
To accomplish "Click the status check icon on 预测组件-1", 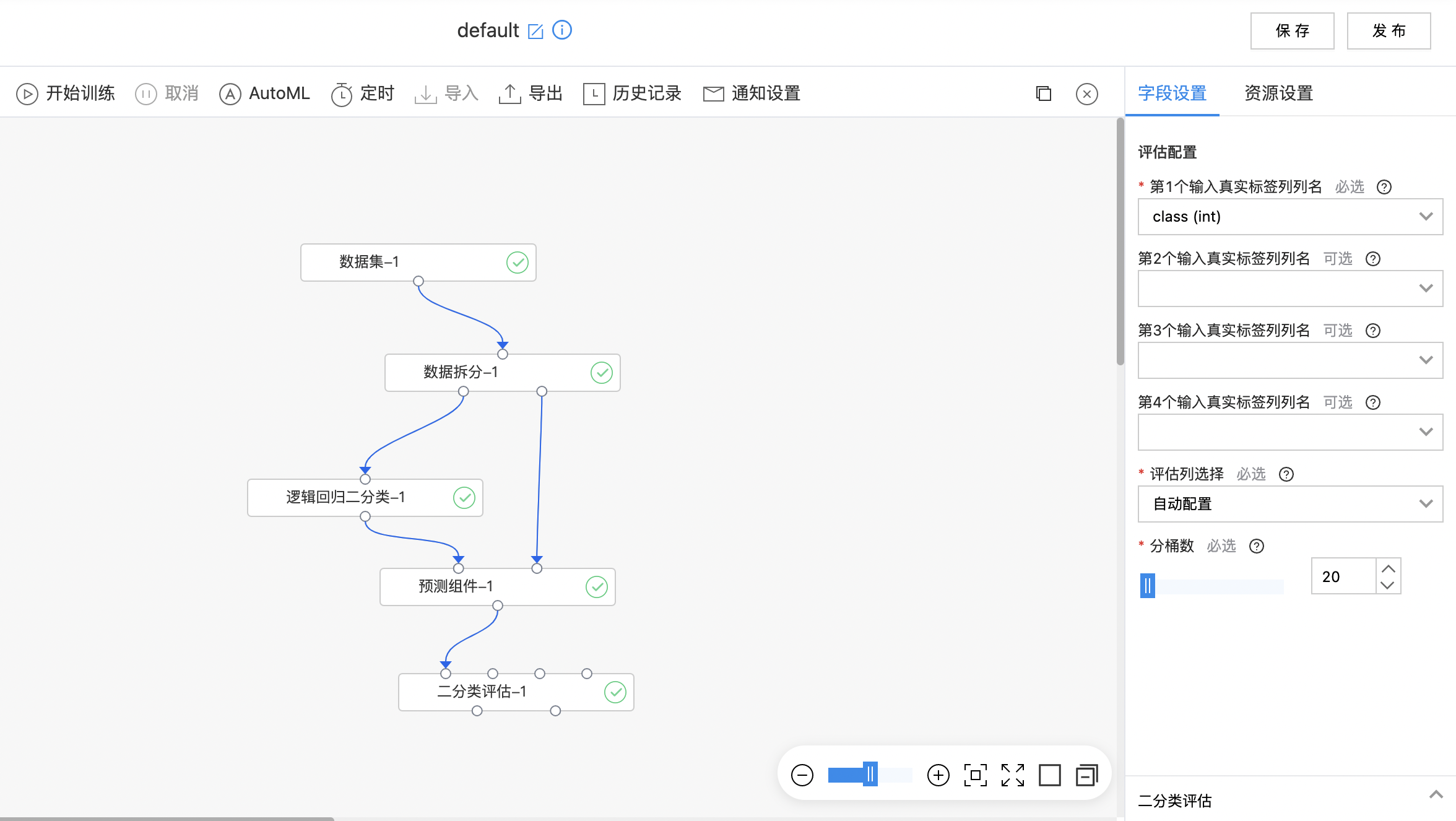I will (597, 587).
